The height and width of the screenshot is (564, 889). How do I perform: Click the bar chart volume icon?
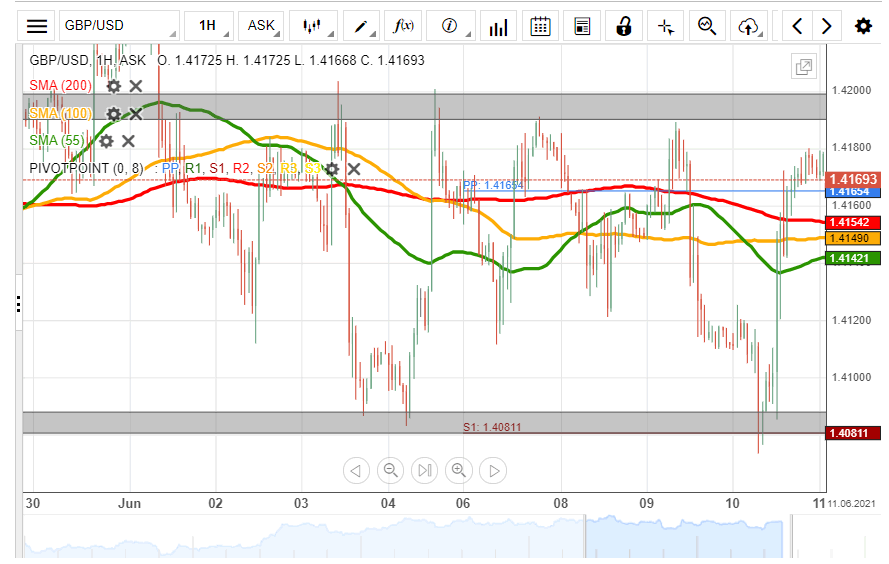pyautogui.click(x=498, y=26)
